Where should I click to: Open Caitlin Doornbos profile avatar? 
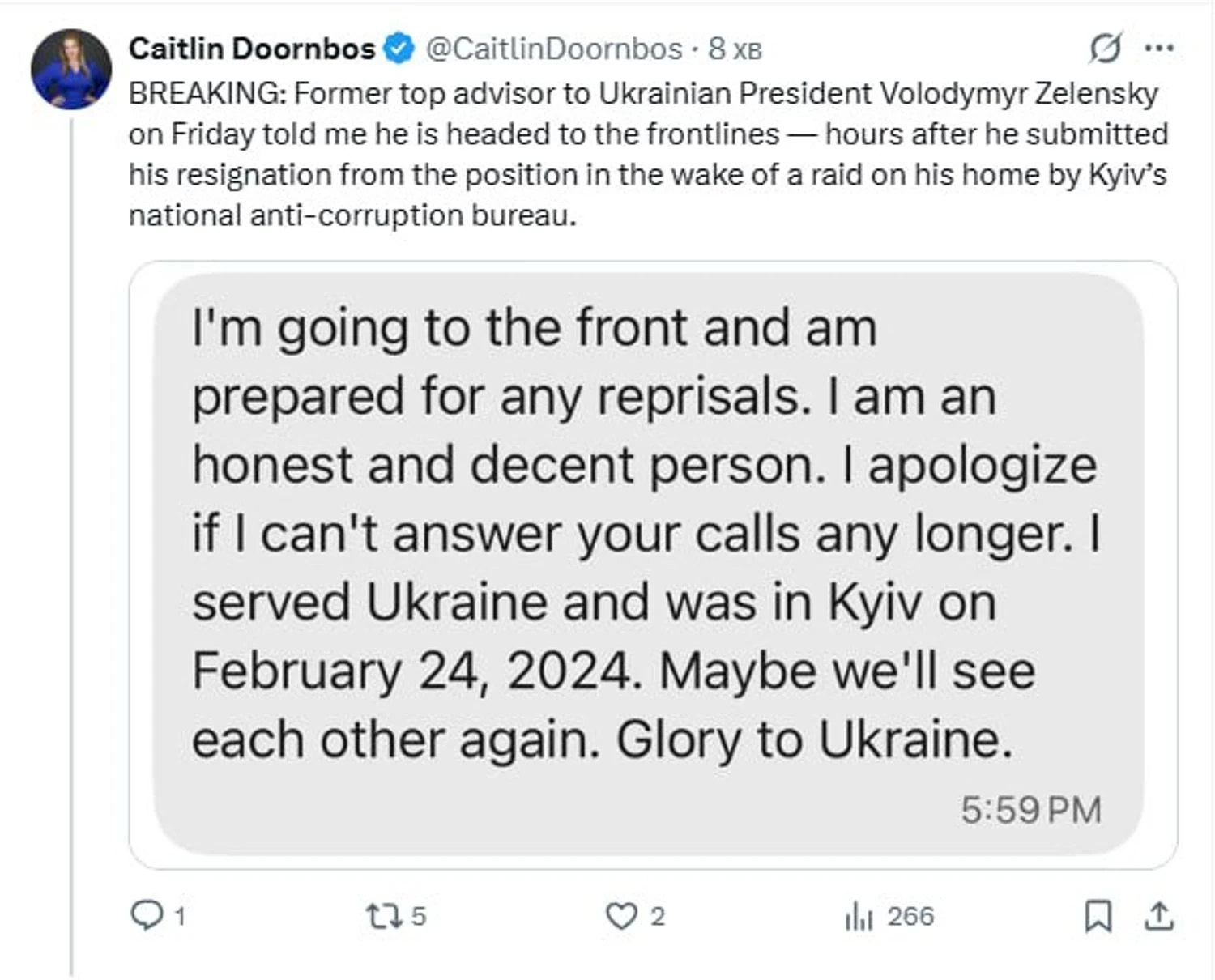[71, 69]
